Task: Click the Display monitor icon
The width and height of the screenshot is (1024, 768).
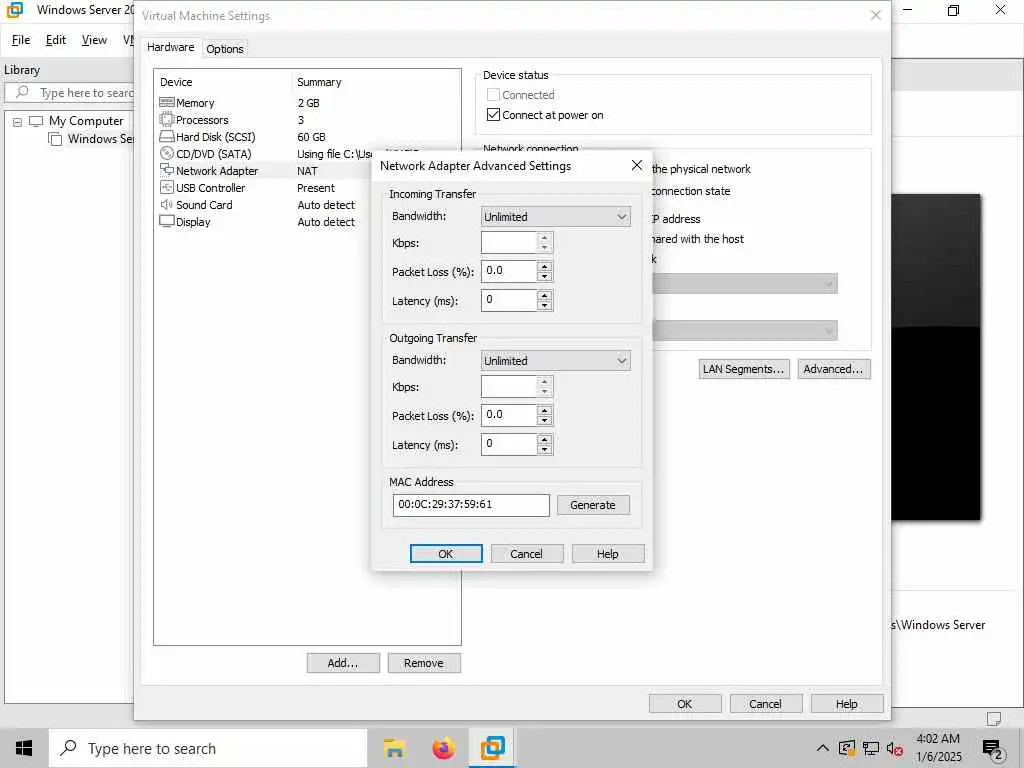Action: pos(167,221)
